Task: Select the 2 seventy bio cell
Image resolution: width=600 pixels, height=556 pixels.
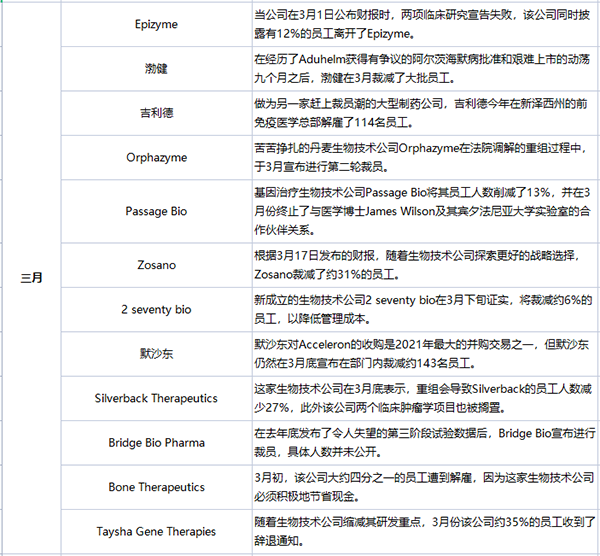Action: 157,310
